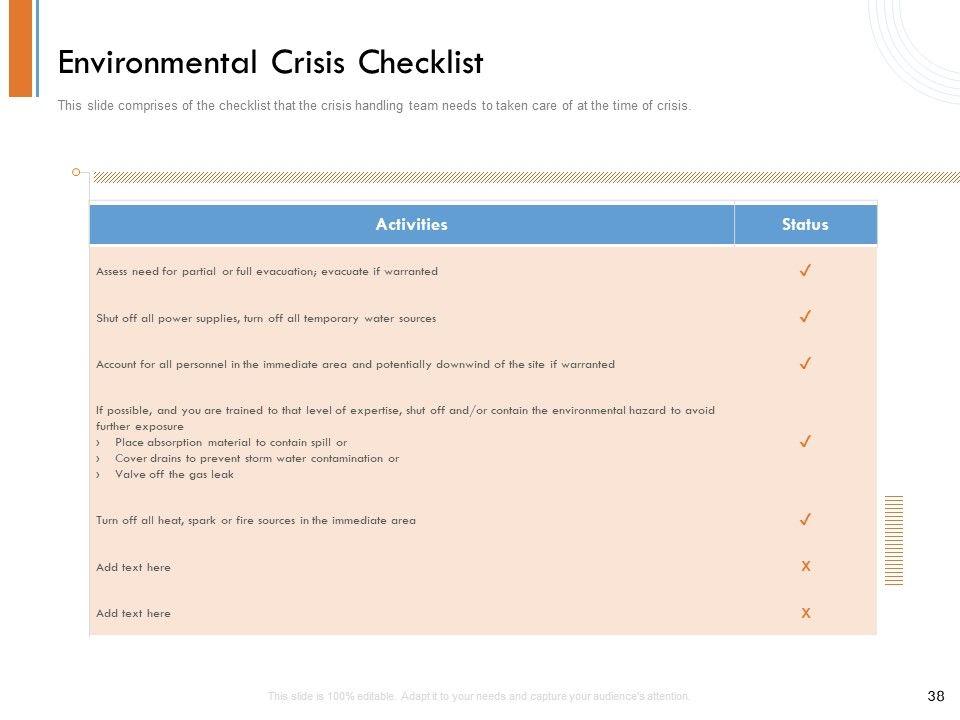Select 'Shut off all power supplies' activity text
Screen dimensions: 960x720
[266, 318]
